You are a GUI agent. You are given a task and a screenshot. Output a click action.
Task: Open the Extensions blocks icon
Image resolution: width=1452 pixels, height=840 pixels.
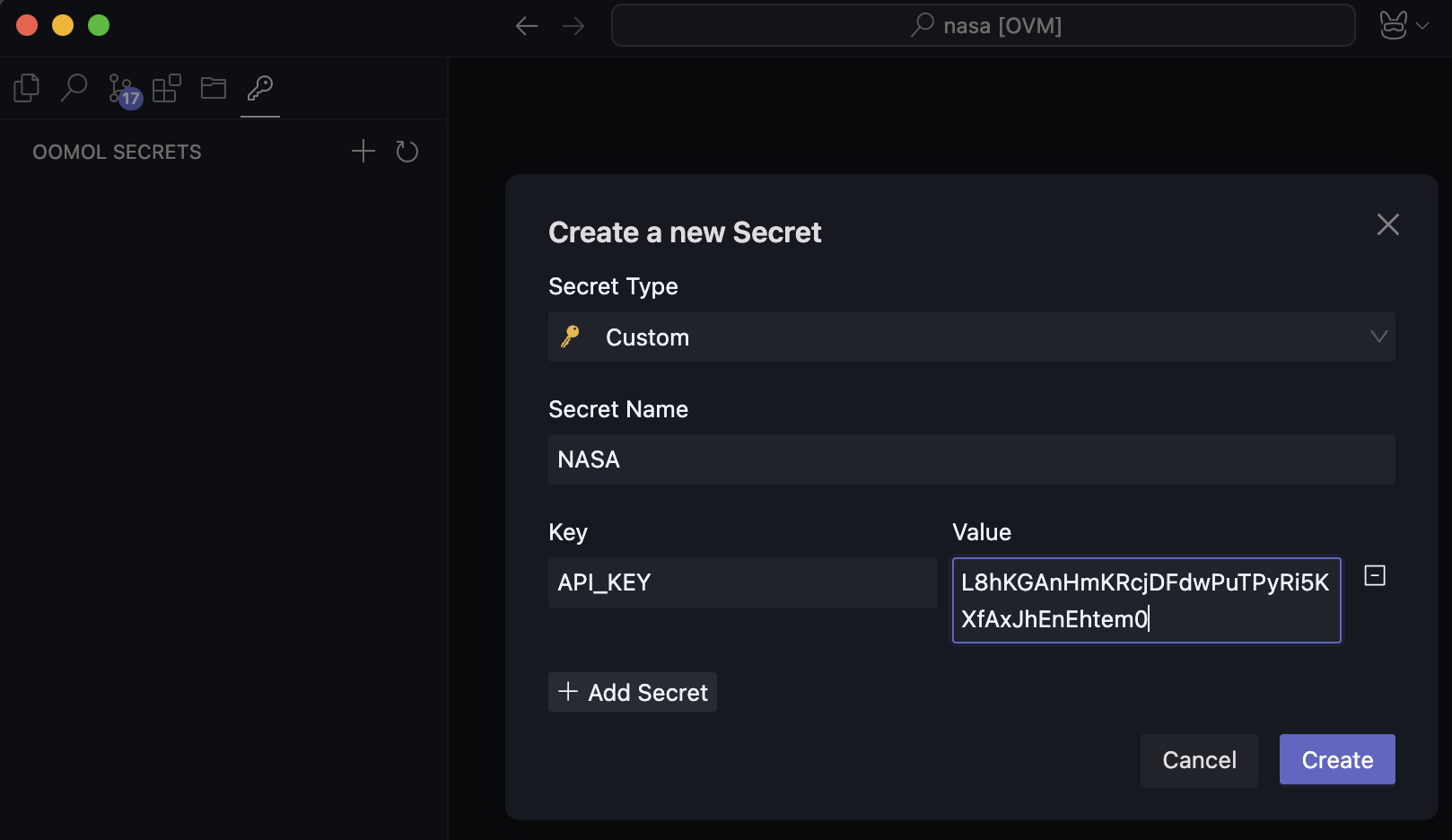click(x=167, y=88)
